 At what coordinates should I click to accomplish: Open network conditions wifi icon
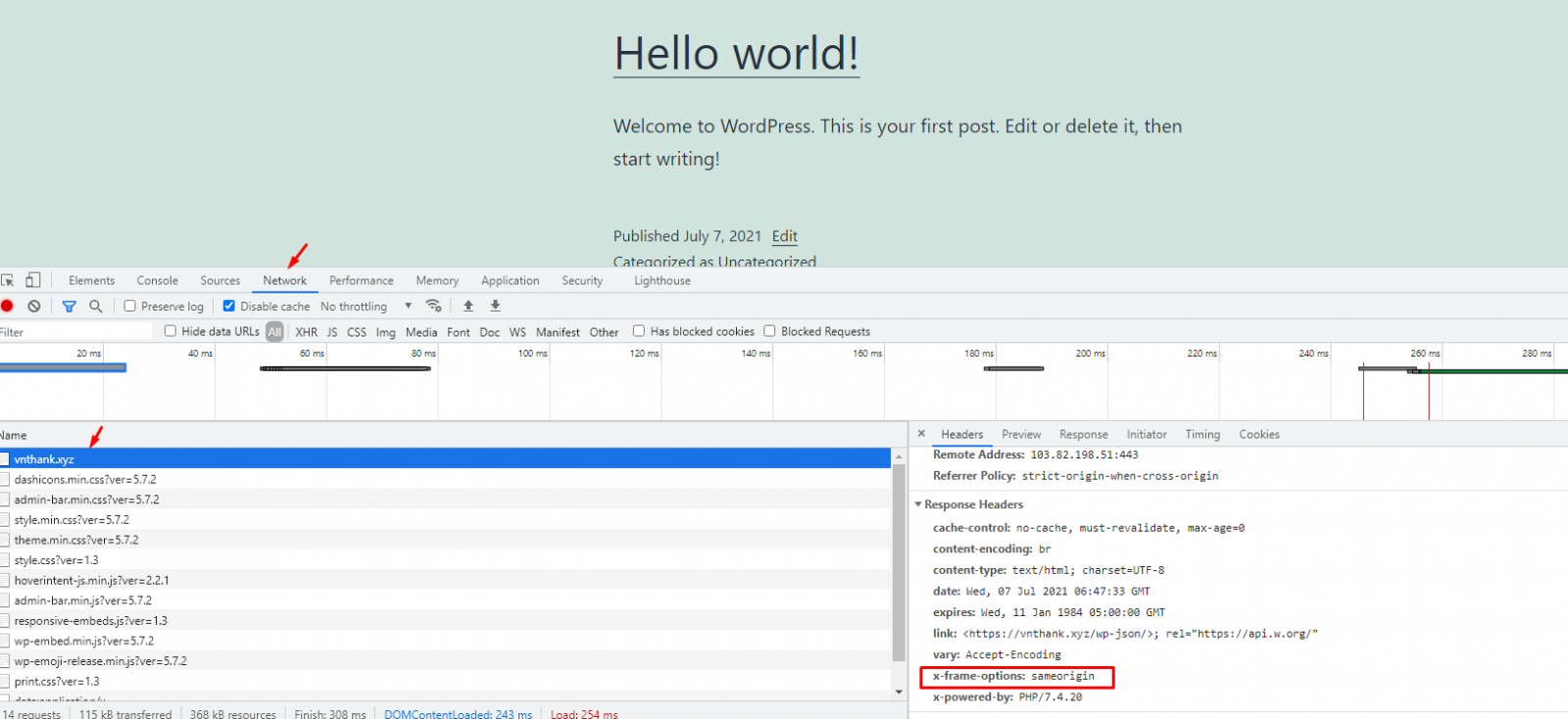(x=434, y=306)
